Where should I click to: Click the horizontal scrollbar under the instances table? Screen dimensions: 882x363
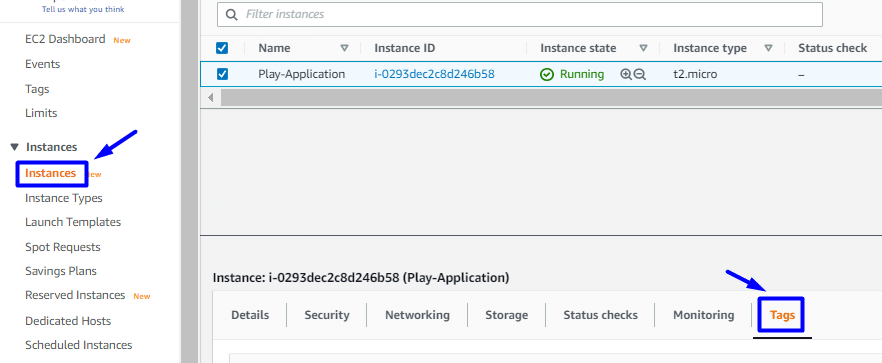click(551, 97)
